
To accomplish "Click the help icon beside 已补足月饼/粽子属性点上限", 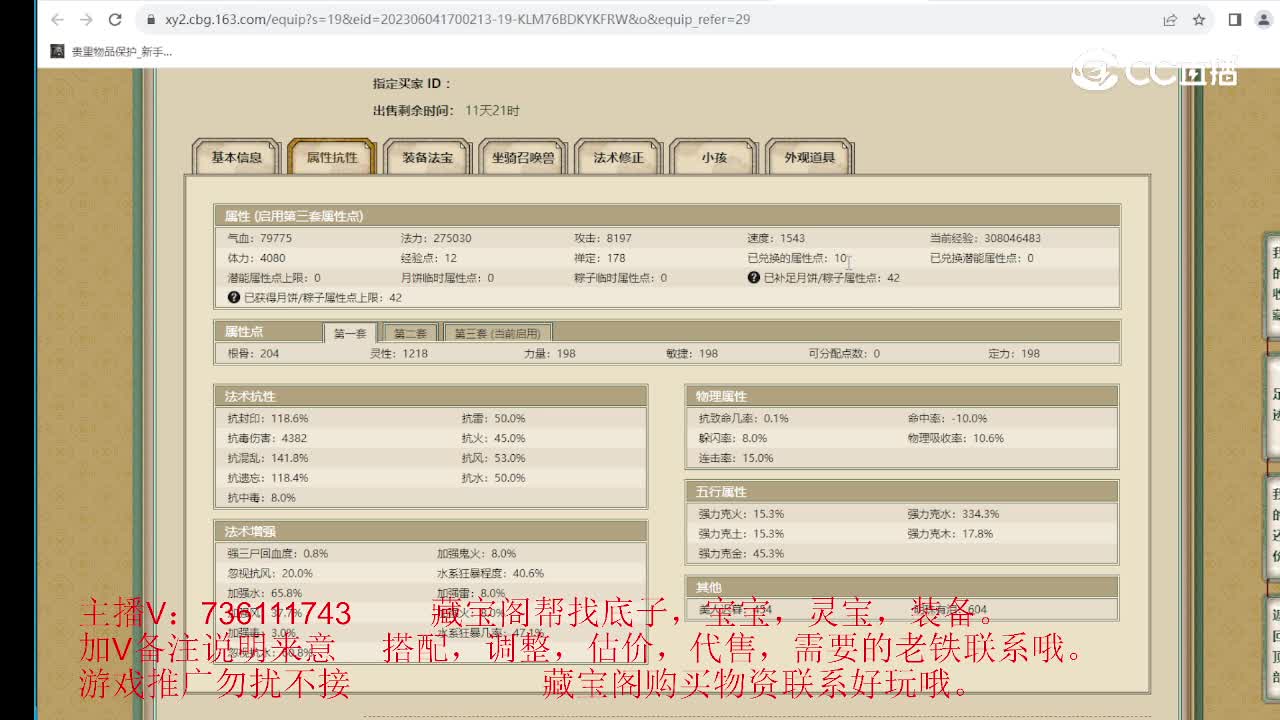I will click(x=753, y=277).
